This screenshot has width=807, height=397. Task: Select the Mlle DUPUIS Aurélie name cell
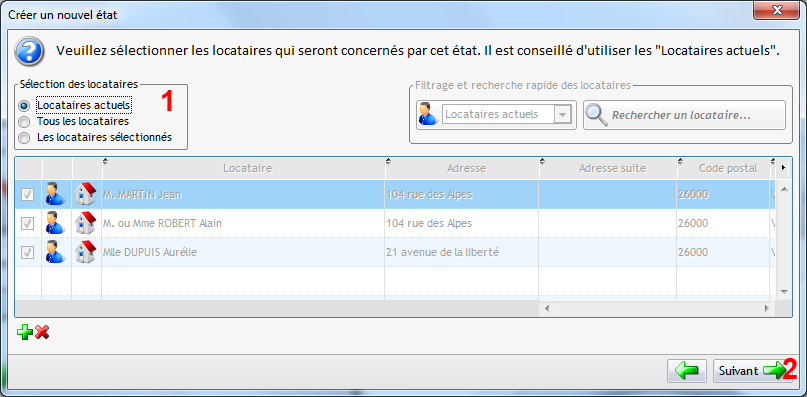243,252
